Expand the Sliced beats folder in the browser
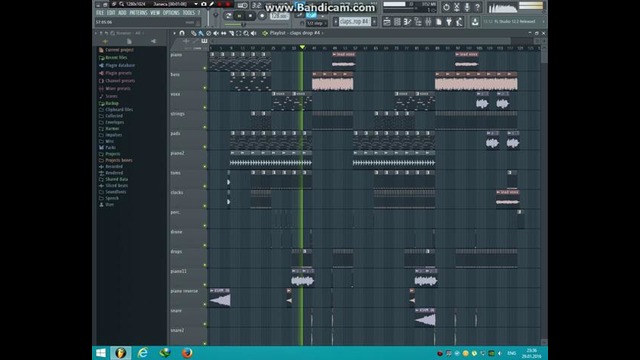 (x=116, y=186)
